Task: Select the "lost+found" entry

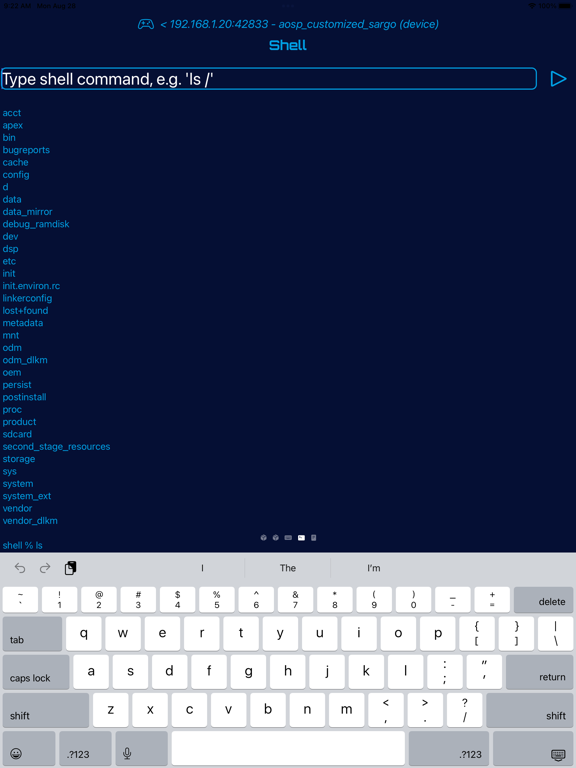Action: click(x=25, y=311)
